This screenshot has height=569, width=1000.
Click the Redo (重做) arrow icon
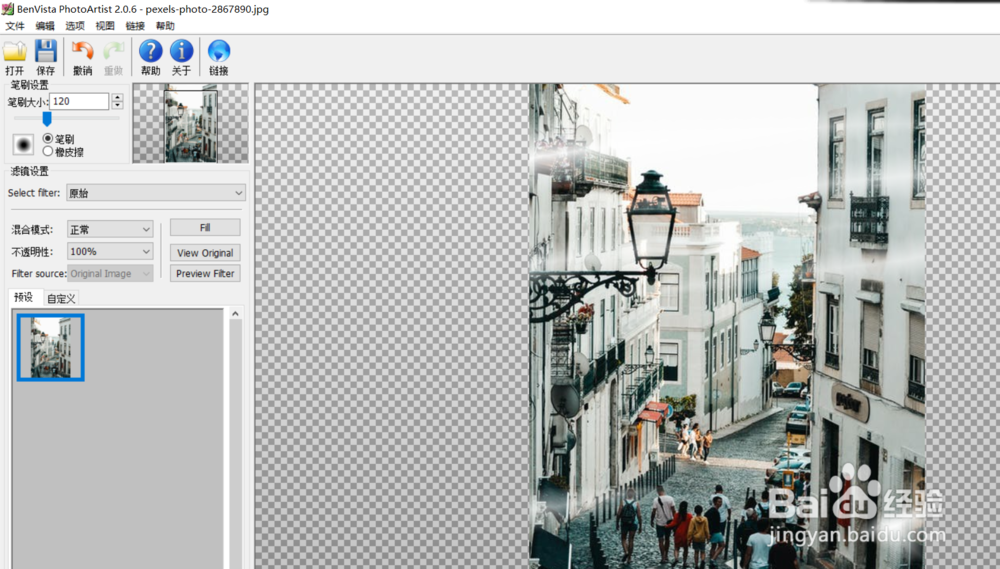coord(114,51)
